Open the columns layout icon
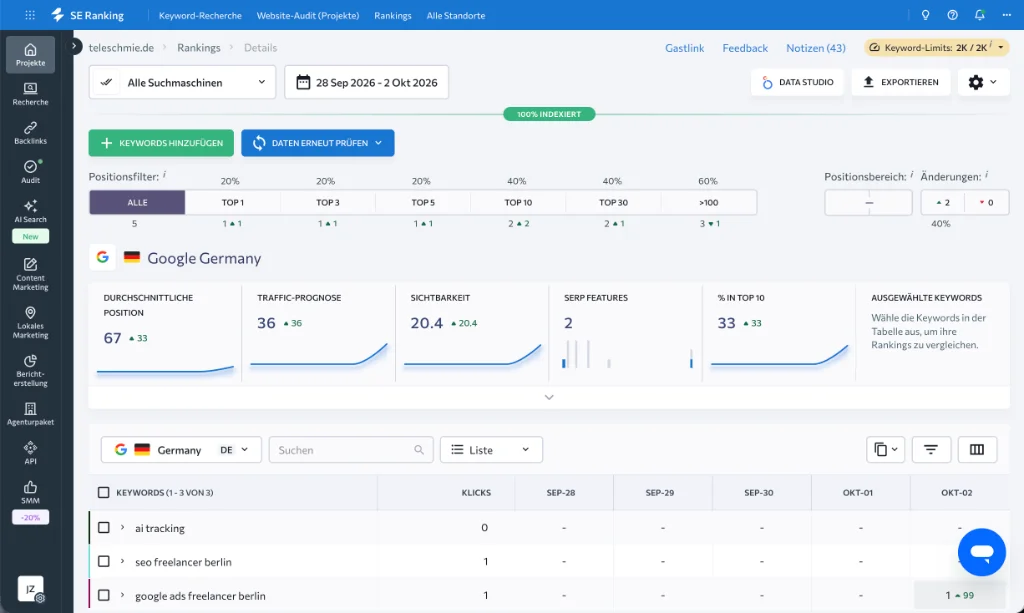The width and height of the screenshot is (1024, 613). 977,450
